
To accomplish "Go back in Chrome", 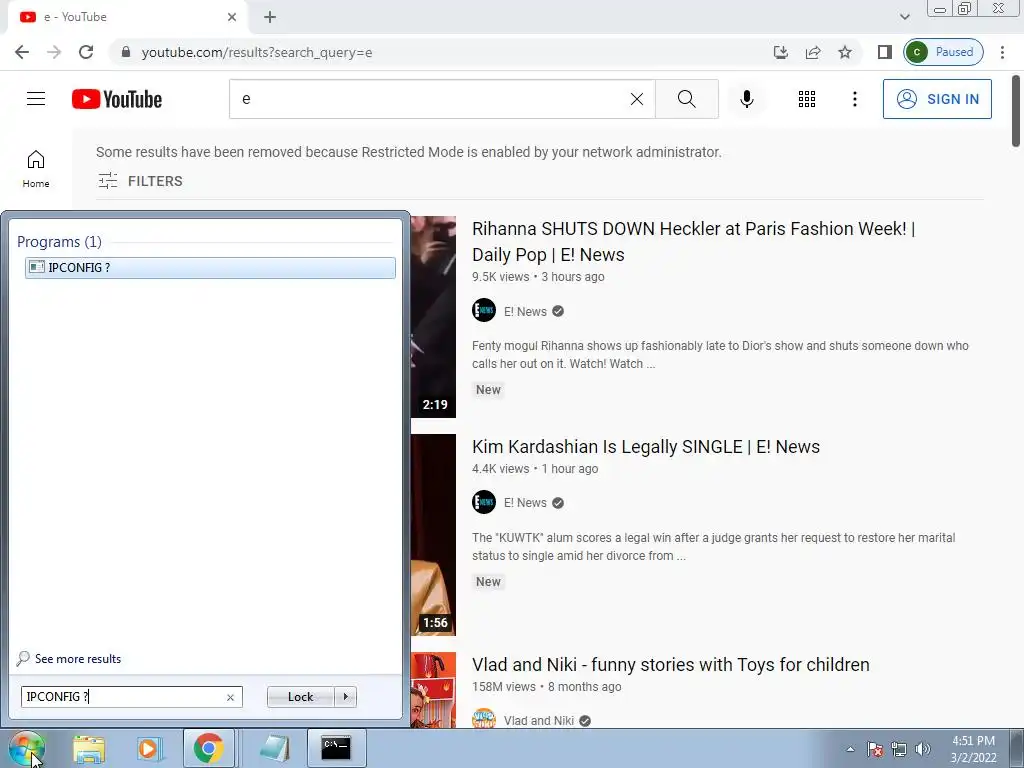I will pyautogui.click(x=22, y=52).
